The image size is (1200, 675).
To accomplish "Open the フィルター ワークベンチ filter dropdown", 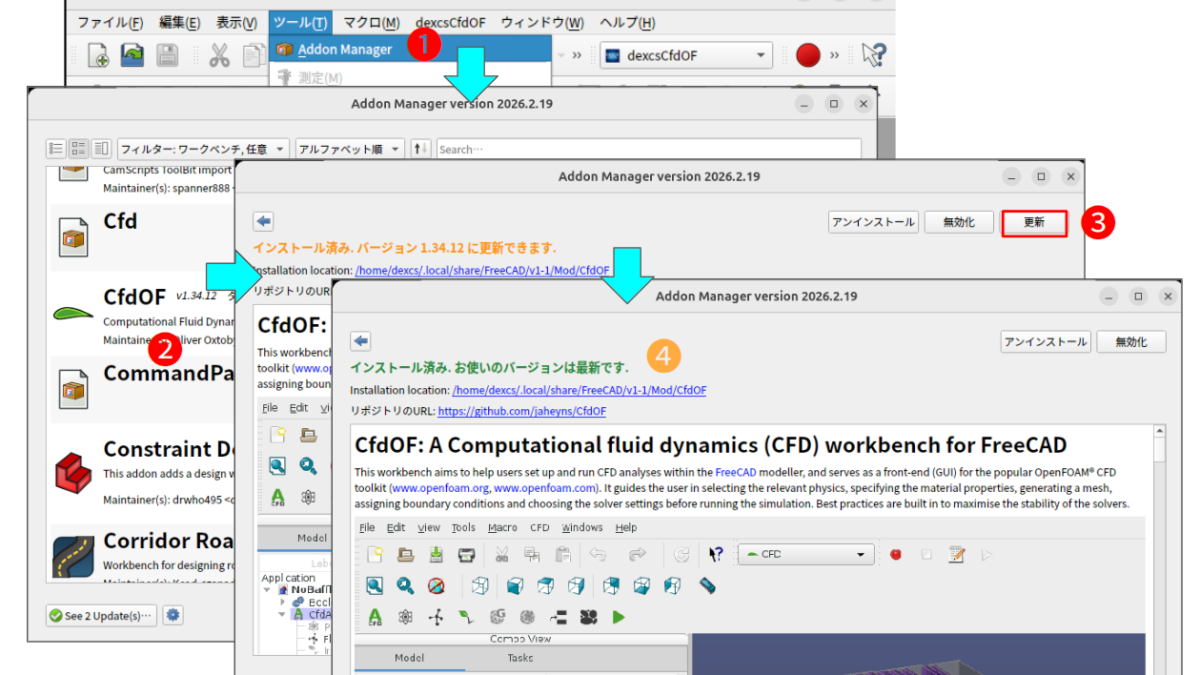I will (x=203, y=149).
